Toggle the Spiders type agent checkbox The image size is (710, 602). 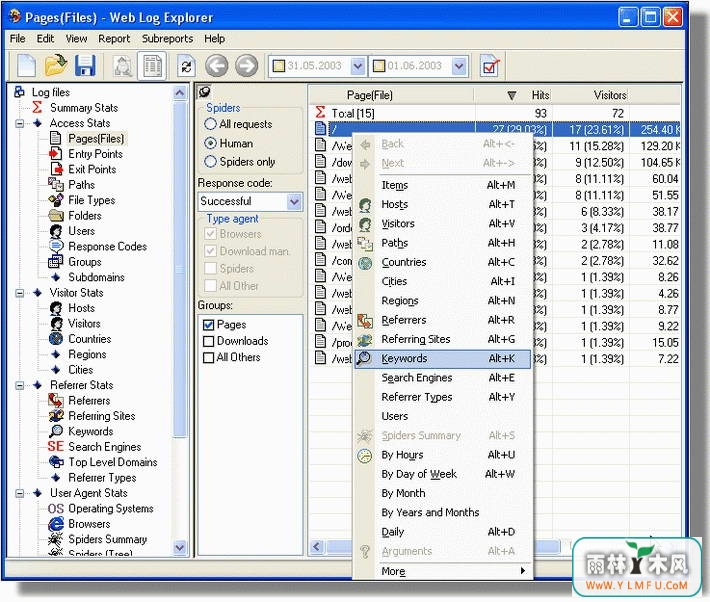[210, 268]
